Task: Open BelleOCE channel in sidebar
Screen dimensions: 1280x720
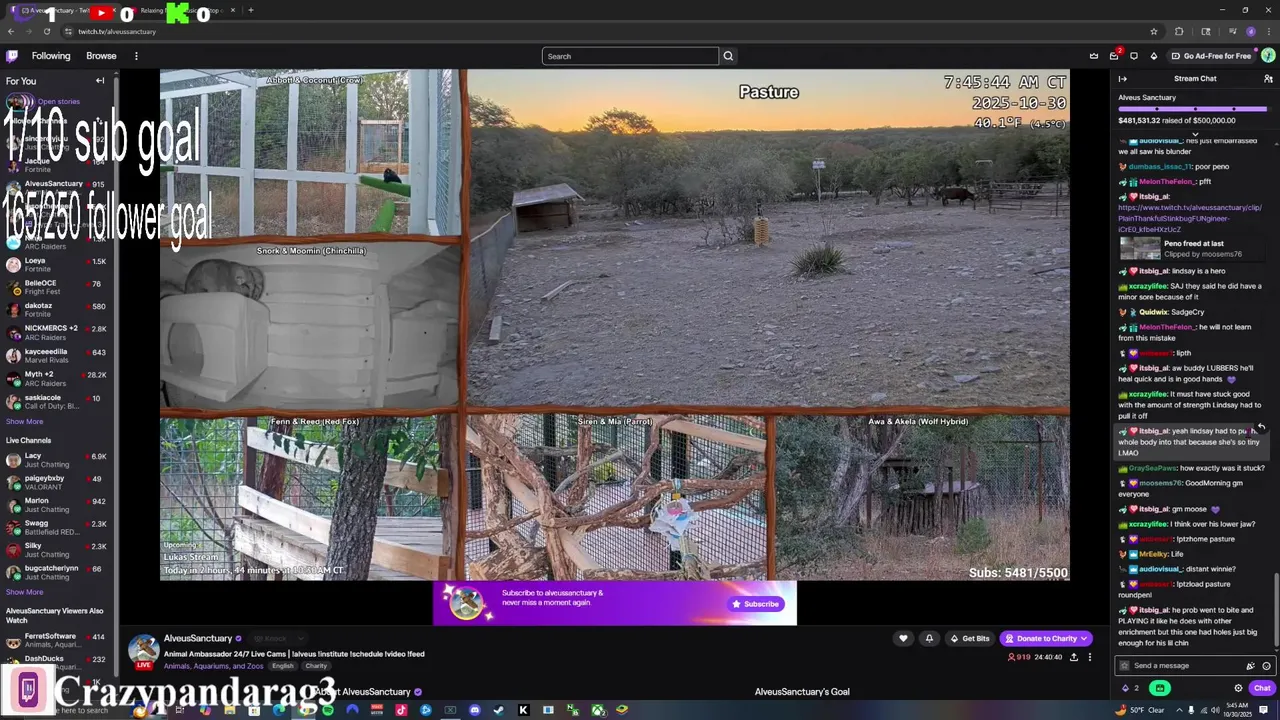Action: (58, 288)
